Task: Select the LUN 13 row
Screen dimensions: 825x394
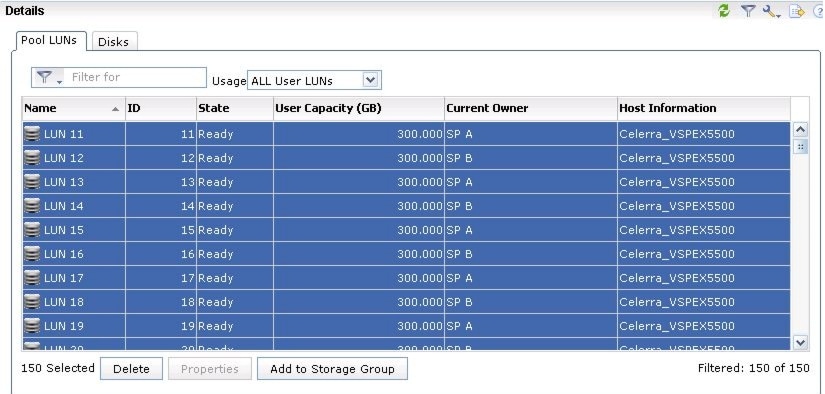Action: 406,182
